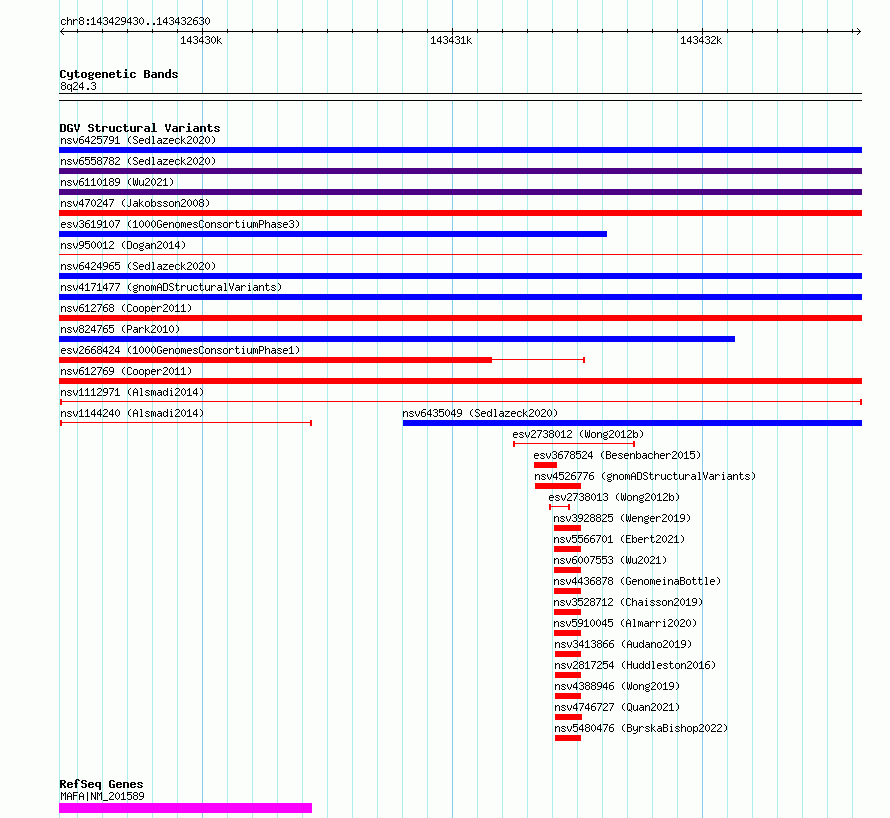
Task: Click esv2738013 (Wong2012b) label
Action: [x=614, y=497]
